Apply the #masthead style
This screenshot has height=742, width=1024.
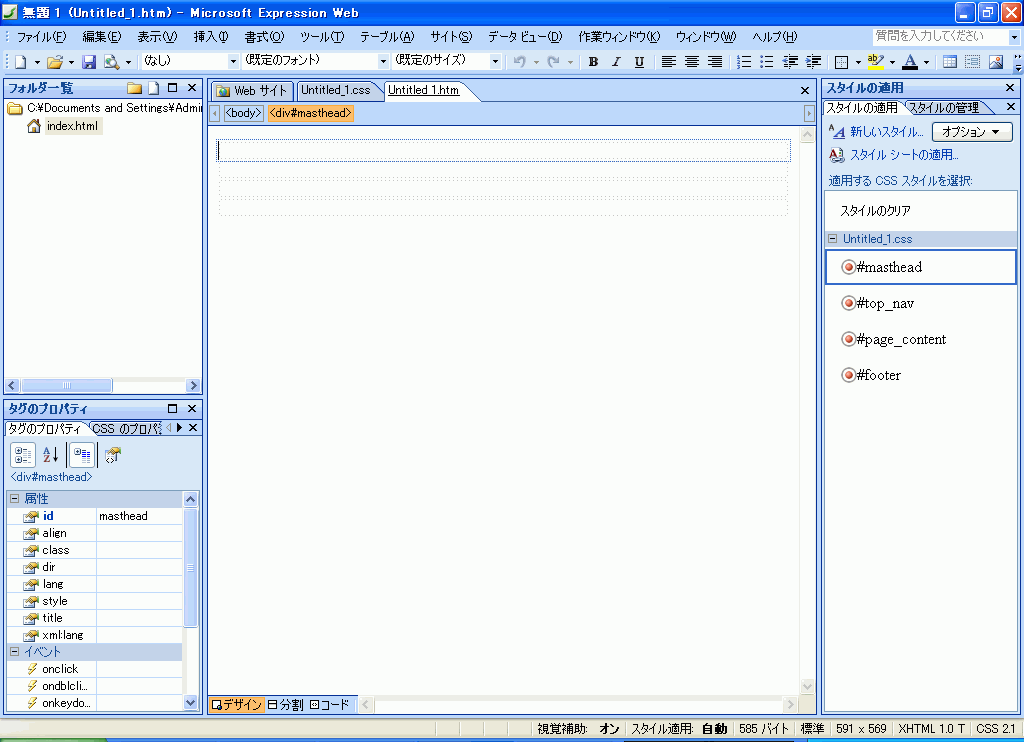pyautogui.click(x=921, y=267)
